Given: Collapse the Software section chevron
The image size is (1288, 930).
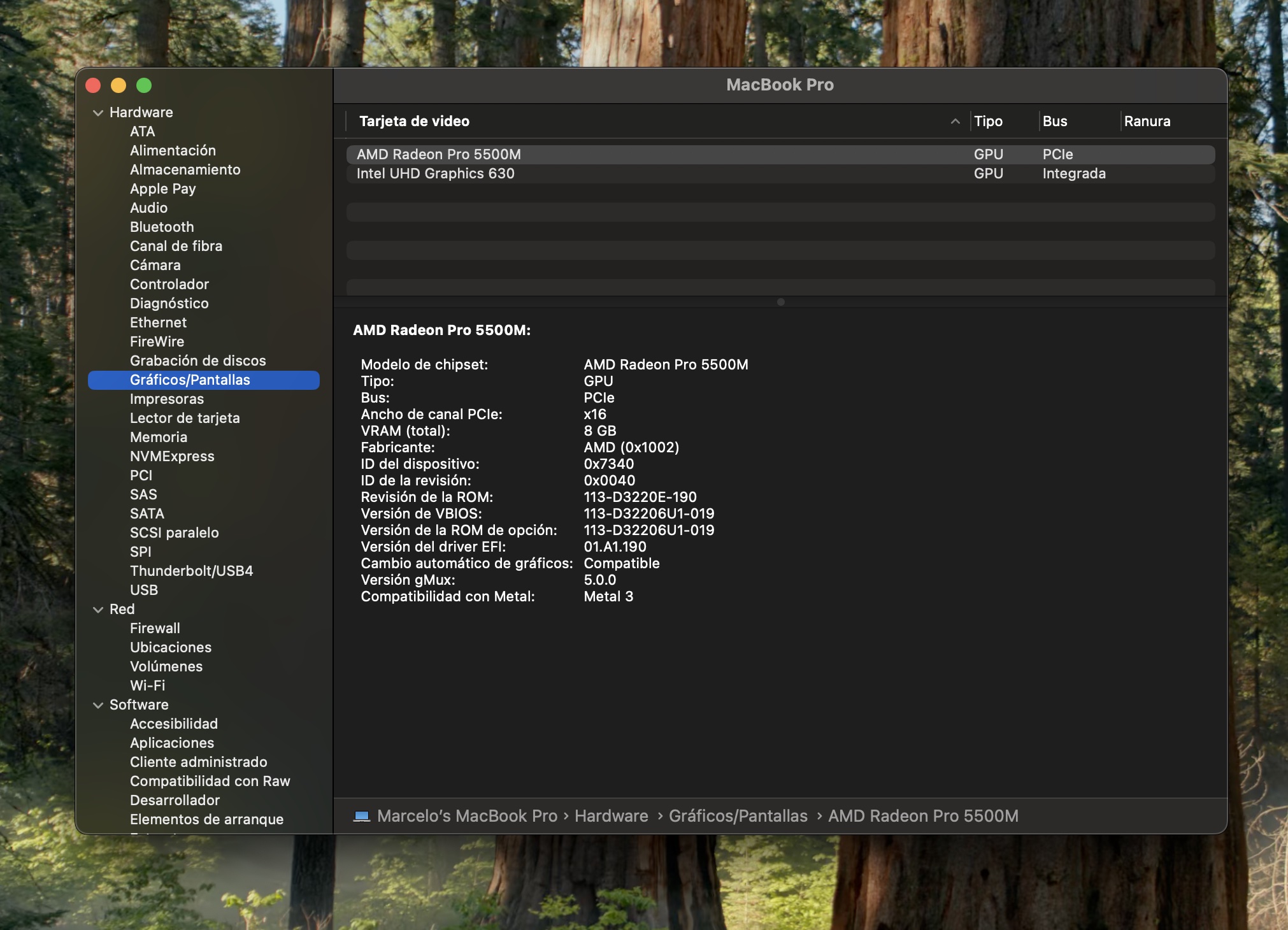Looking at the screenshot, I should [98, 705].
